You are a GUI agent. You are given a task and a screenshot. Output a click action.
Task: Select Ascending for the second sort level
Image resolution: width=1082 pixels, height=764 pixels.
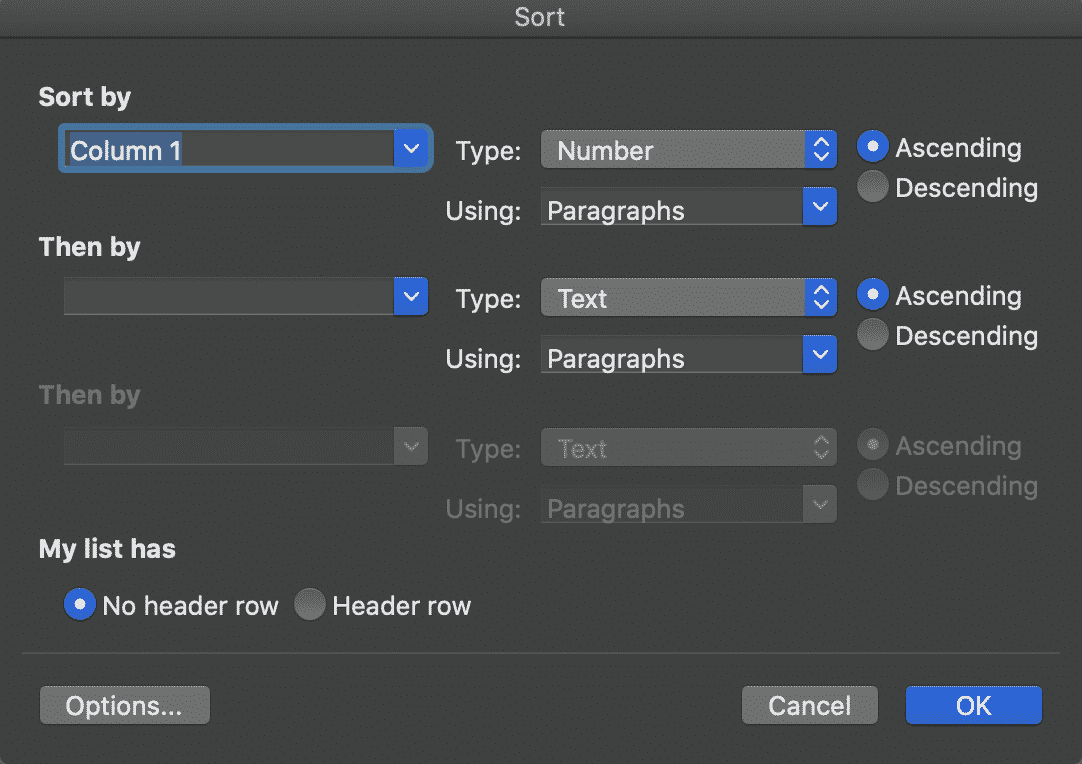click(871, 294)
